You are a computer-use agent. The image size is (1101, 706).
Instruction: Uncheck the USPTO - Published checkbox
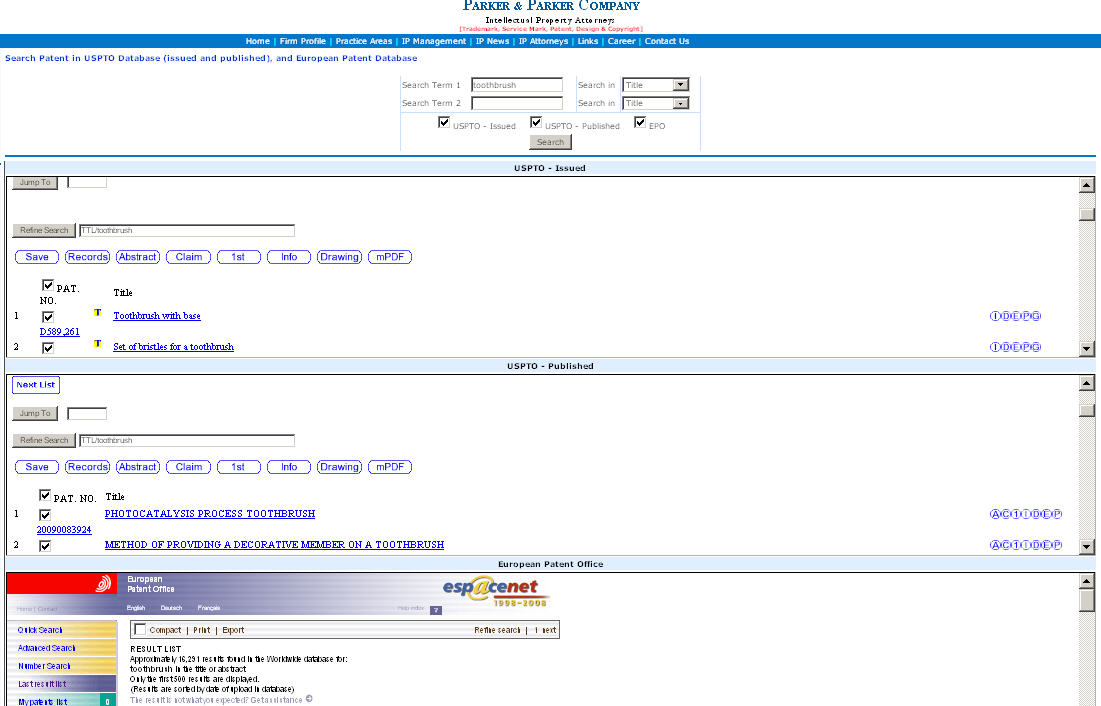536,122
